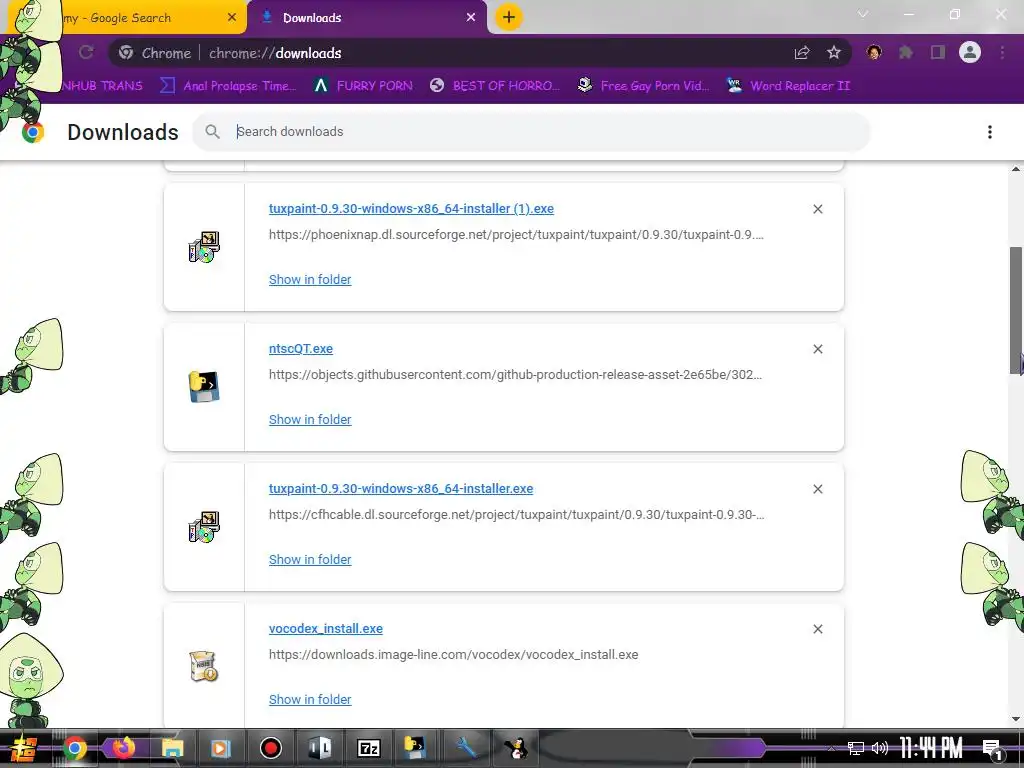Click the Chrome logo beside Downloads heading
The image size is (1024, 768).
pos(33,133)
